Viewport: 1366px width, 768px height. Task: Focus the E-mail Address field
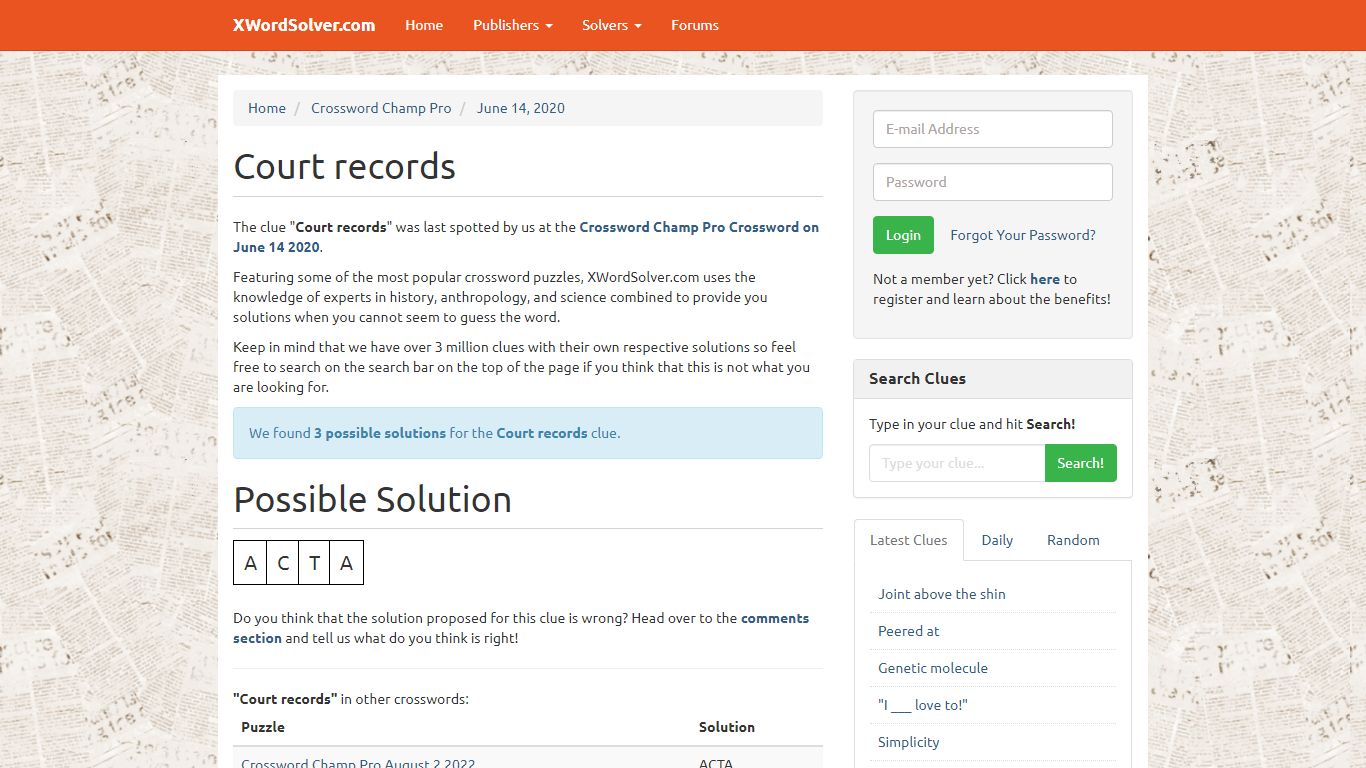pos(993,129)
